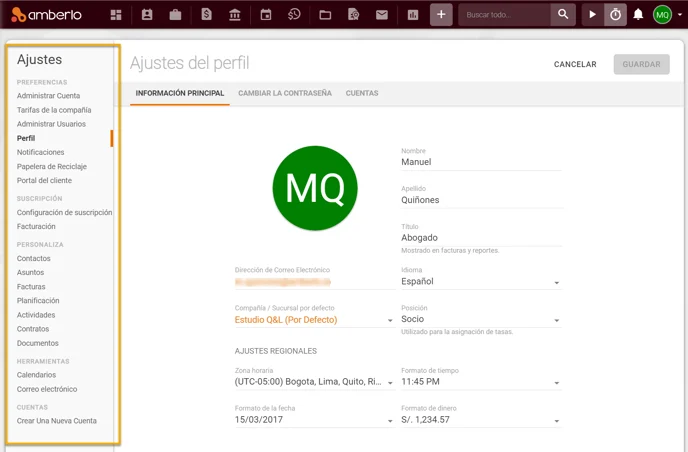Expand the user menu arrow beside avatar
The image size is (688, 452).
(680, 14)
